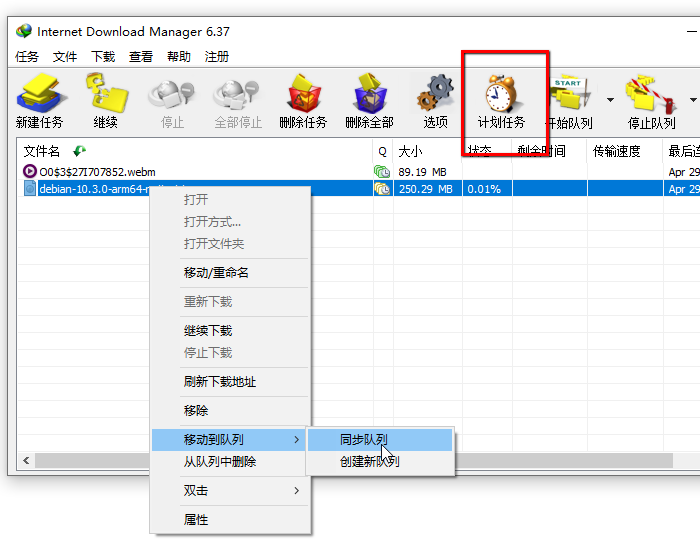
Task: Click the green sort arrow beside 文件名
Action: pos(79,151)
